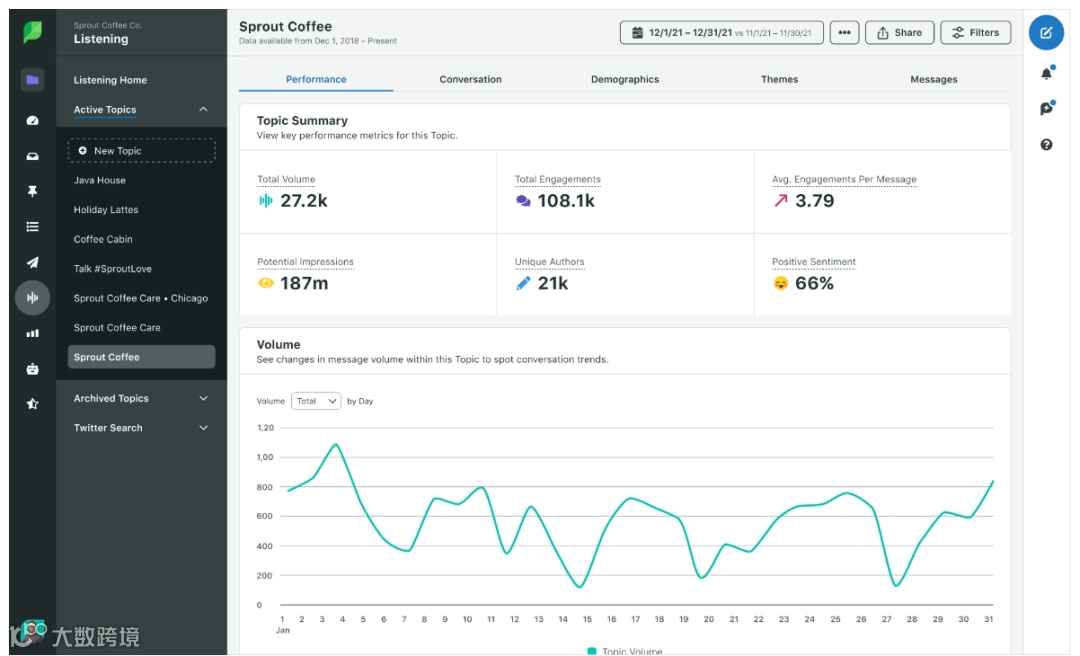Click the Positive Sentiment label
Image resolution: width=1080 pixels, height=656 pixels.
click(813, 262)
